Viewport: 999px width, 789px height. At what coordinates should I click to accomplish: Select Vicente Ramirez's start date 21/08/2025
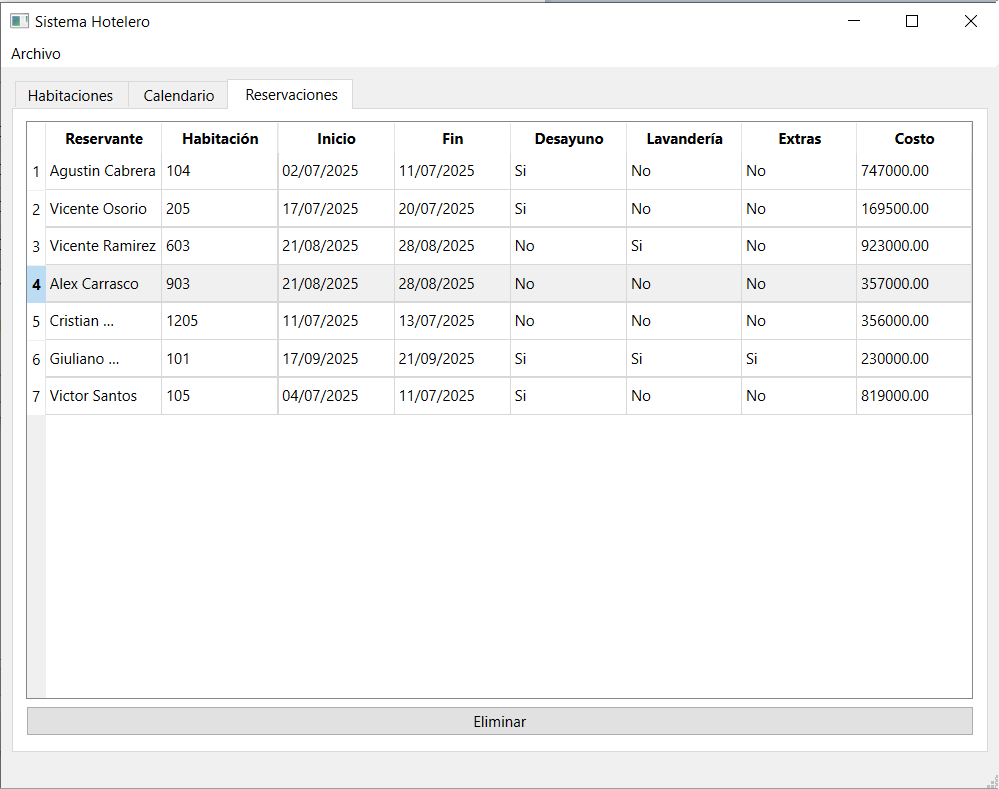pyautogui.click(x=336, y=246)
